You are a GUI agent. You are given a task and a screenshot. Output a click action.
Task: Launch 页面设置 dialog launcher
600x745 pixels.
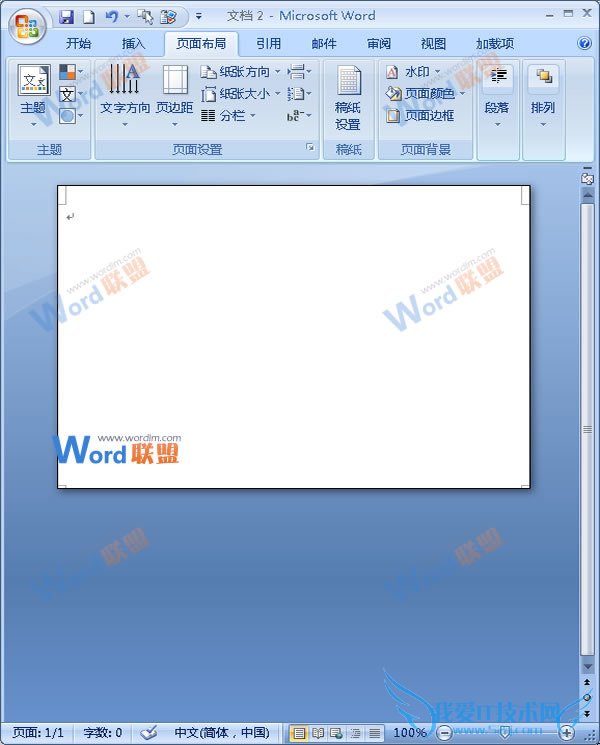tap(310, 147)
